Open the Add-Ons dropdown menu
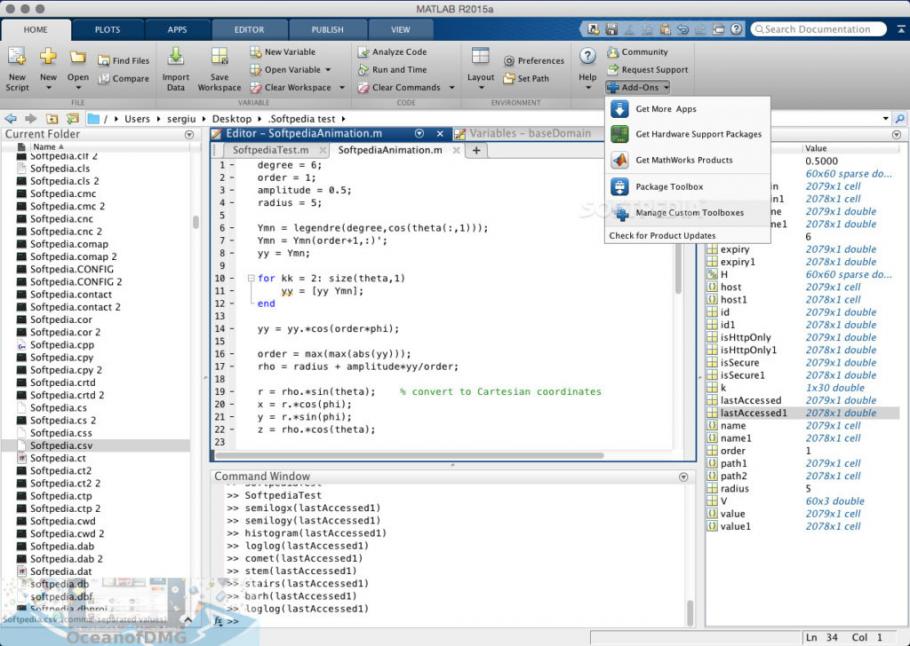 tap(635, 86)
